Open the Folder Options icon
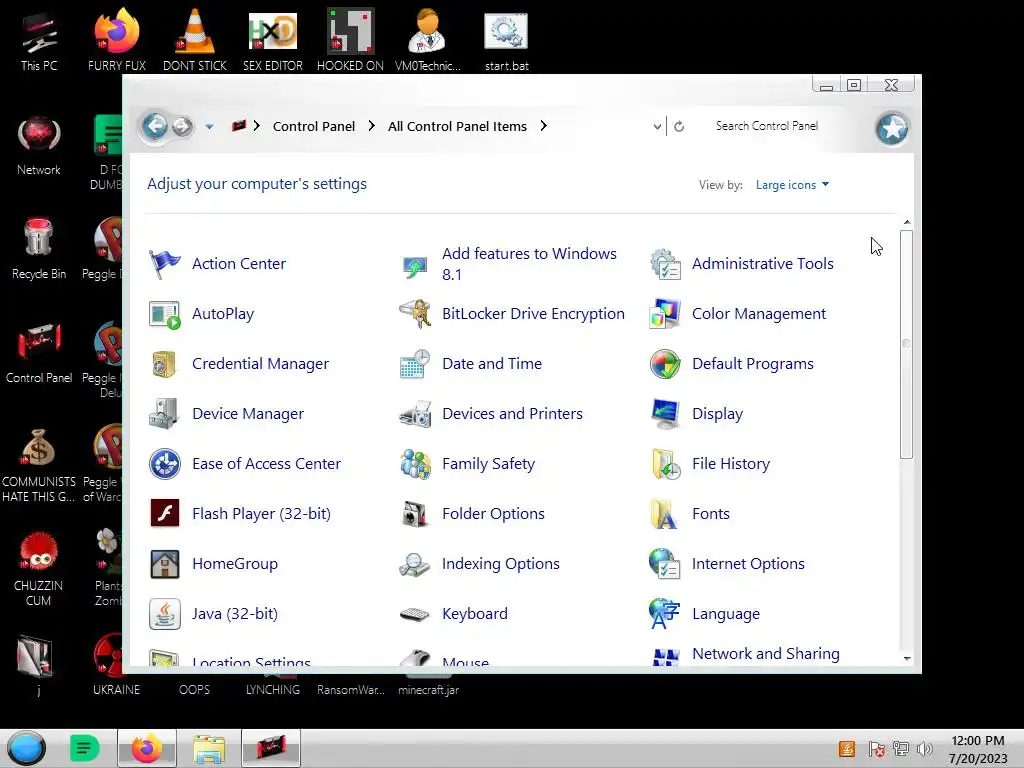The image size is (1024, 768). (x=415, y=513)
